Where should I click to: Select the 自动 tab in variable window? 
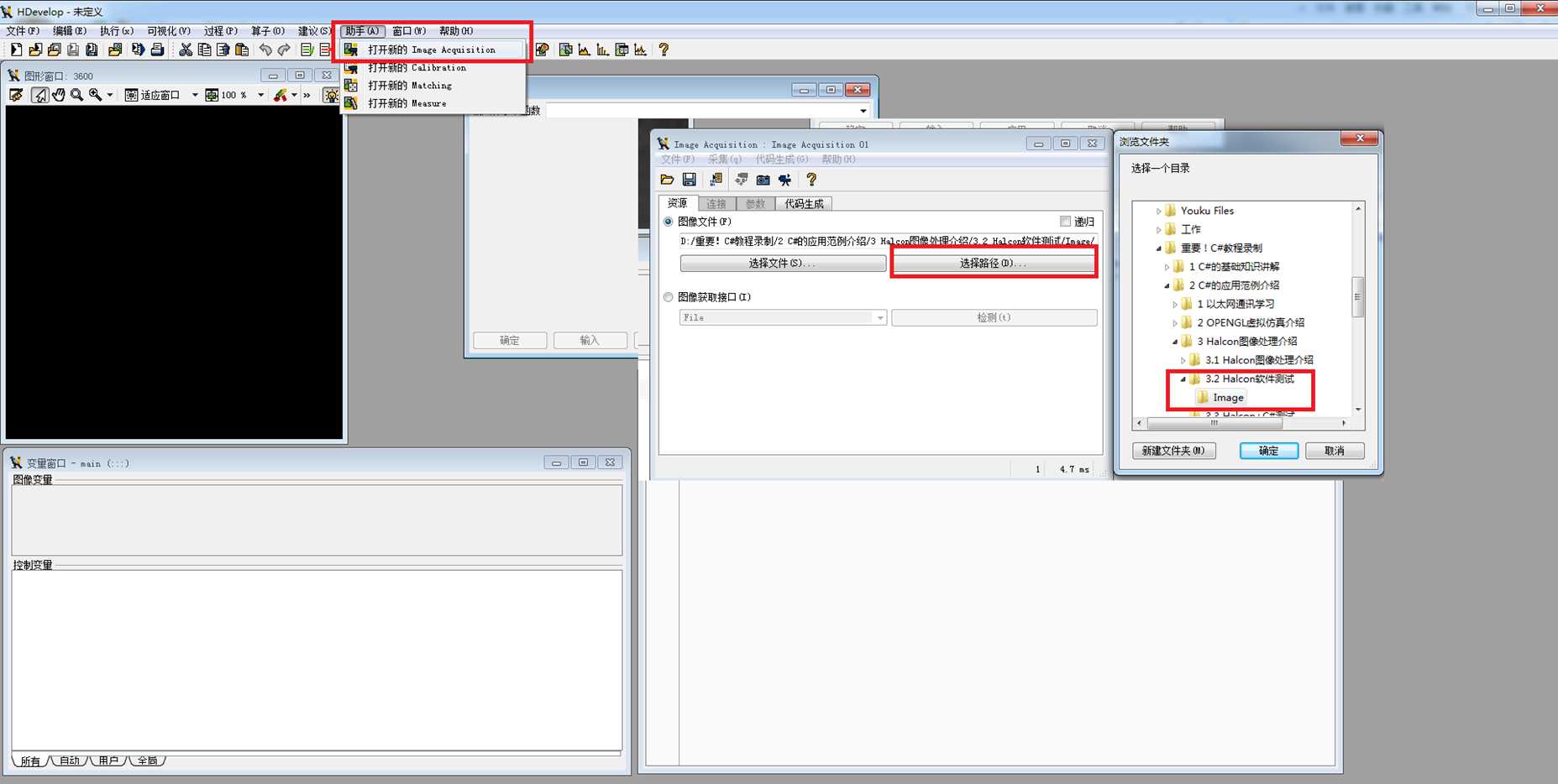[69, 760]
